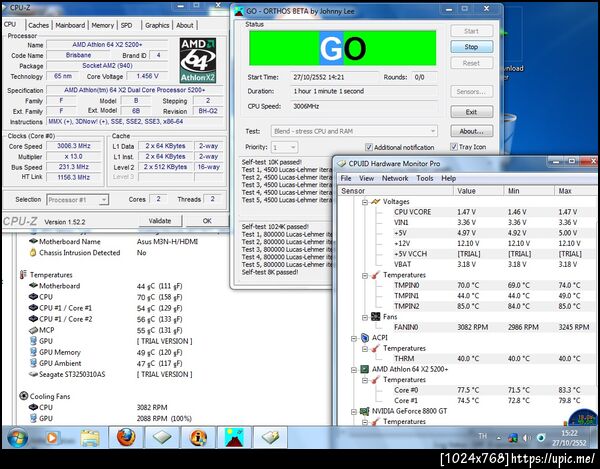The image size is (600, 469).
Task: Click the AMD Athlon 64 X2 5200+ chip icon
Action: tap(365, 369)
